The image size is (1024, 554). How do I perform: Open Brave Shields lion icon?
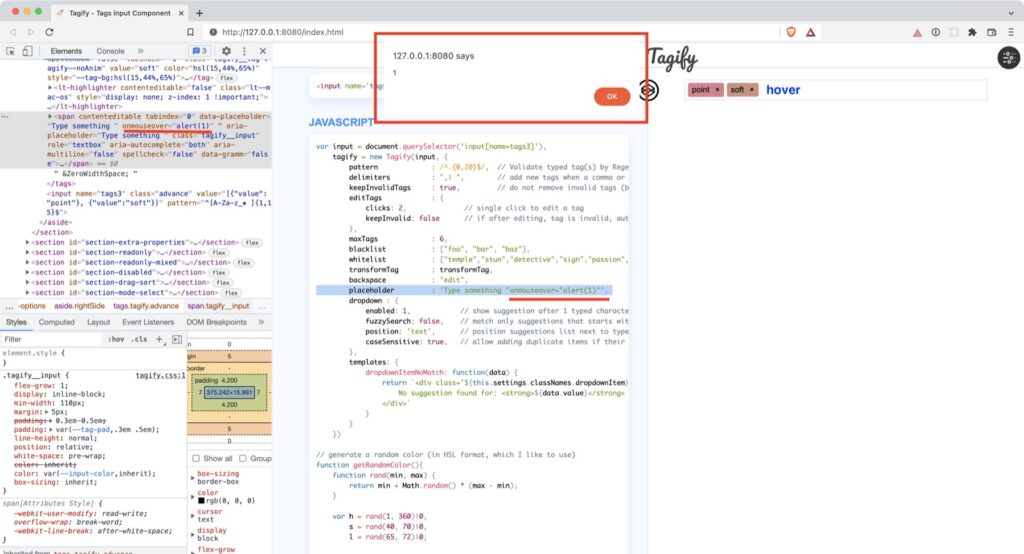pos(791,32)
